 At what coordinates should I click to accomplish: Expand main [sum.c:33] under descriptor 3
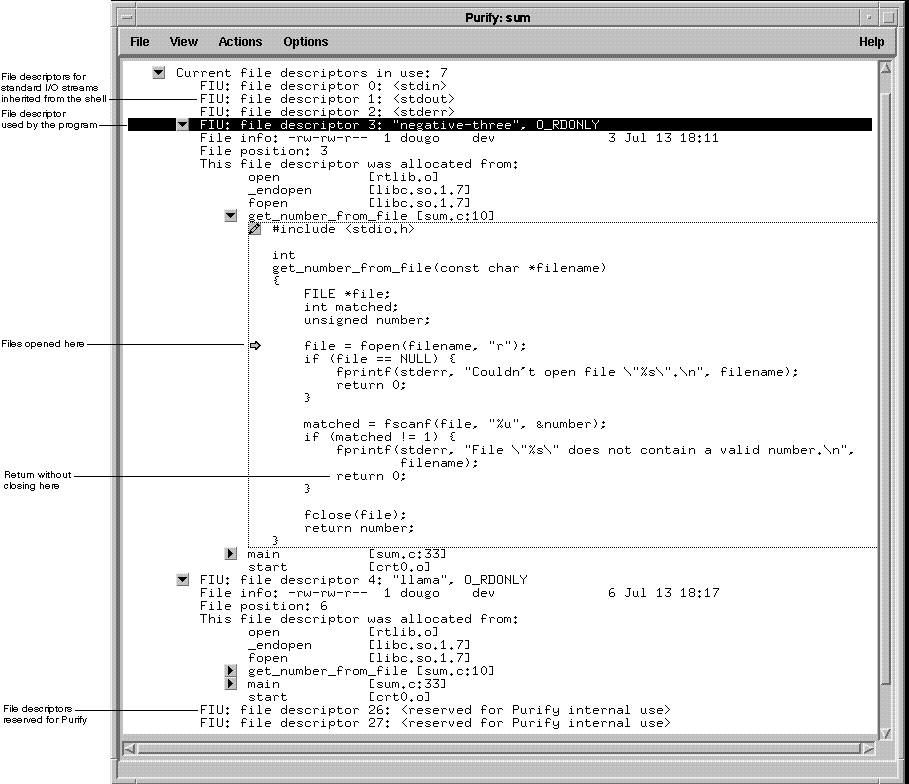230,554
